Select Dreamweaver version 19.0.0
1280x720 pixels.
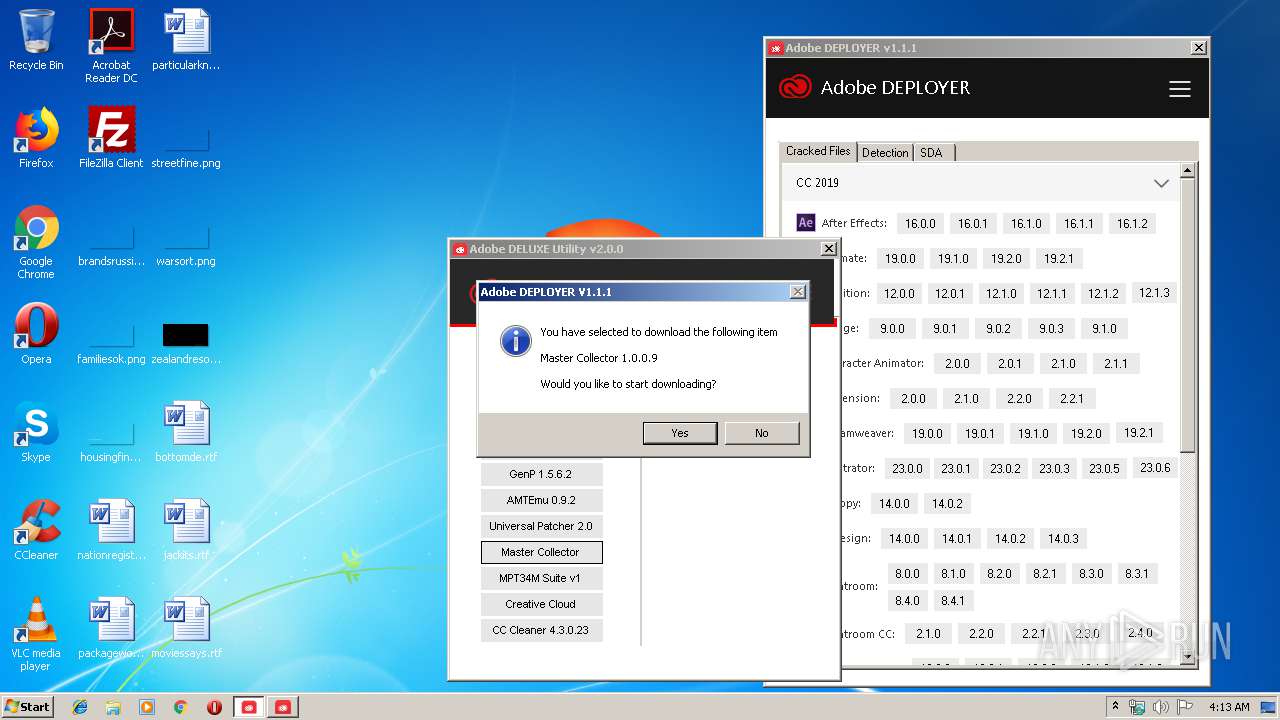927,434
